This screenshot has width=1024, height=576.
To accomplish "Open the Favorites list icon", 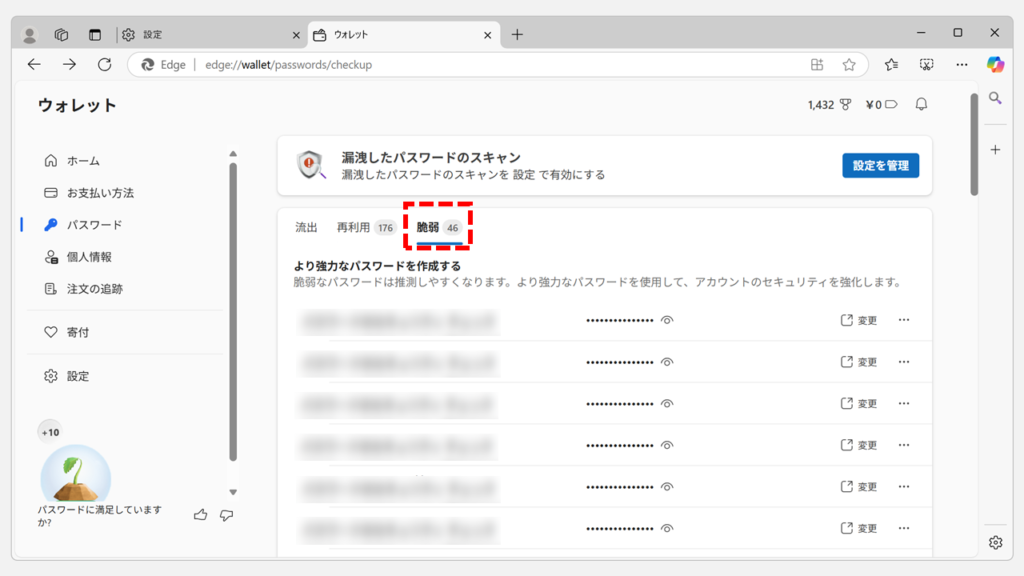I will pyautogui.click(x=891, y=65).
